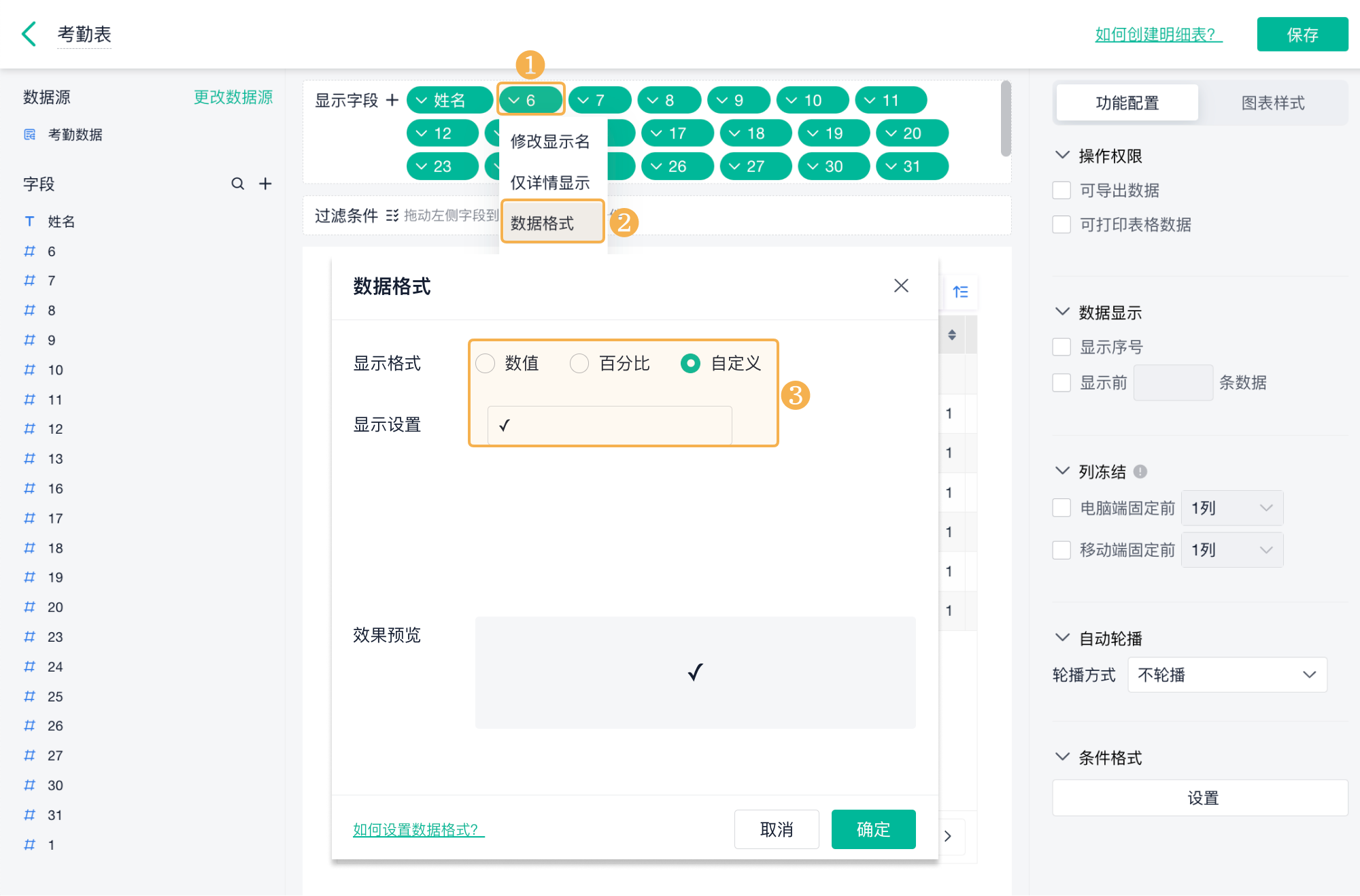The width and height of the screenshot is (1360, 896).
Task: Open dropdown of field chip 姓名
Action: [422, 101]
